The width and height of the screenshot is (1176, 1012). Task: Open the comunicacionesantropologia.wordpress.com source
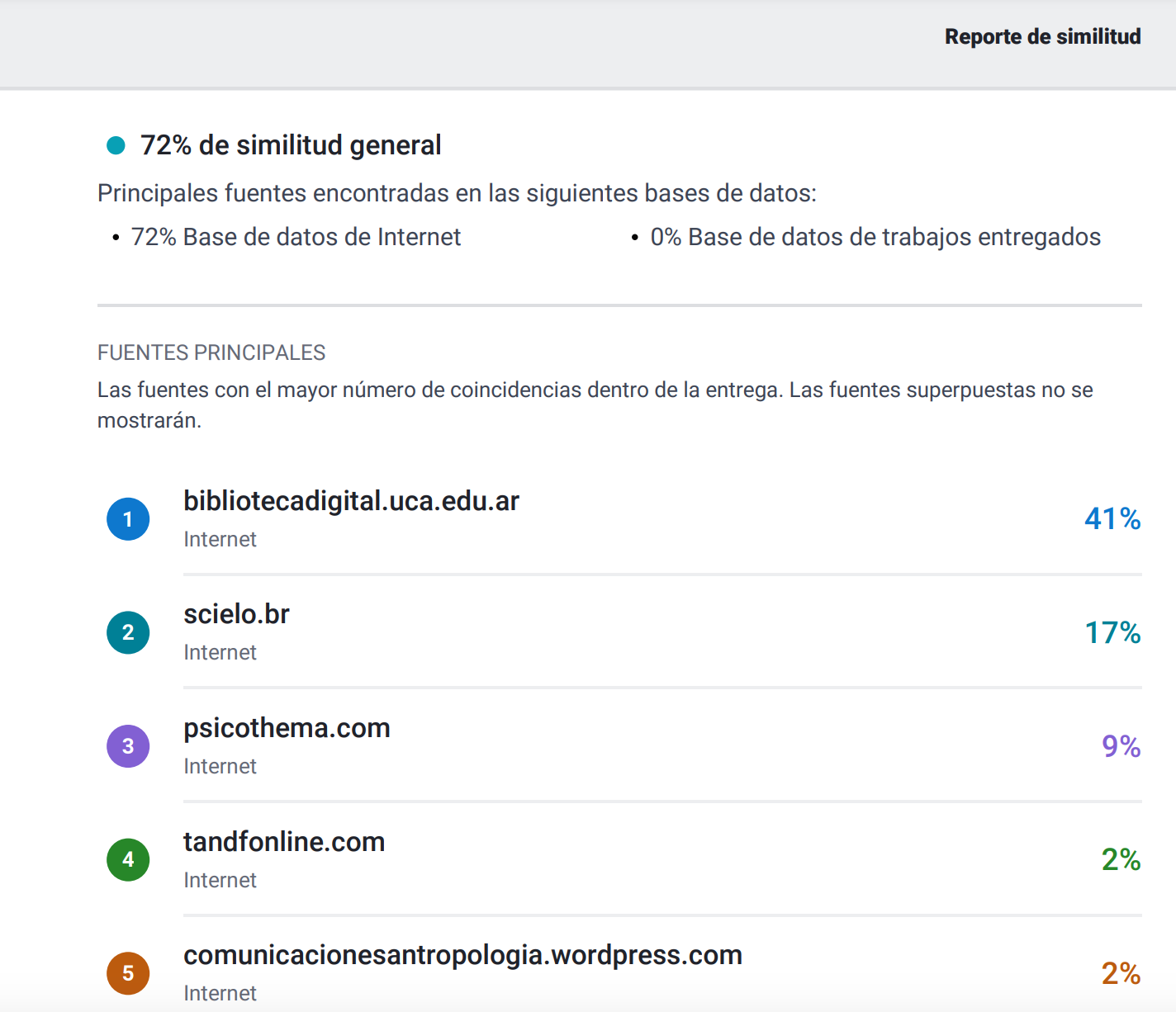(462, 955)
